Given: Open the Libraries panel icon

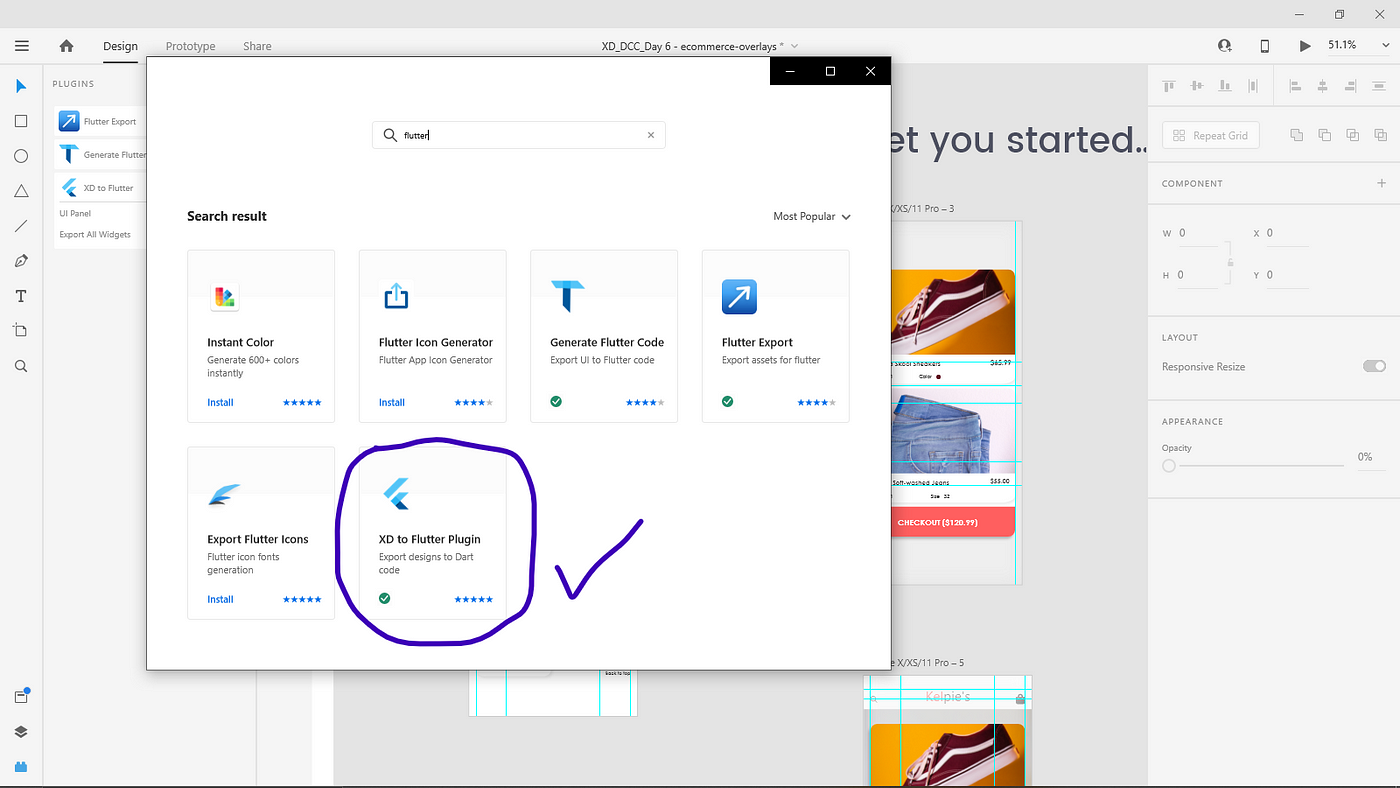Looking at the screenshot, I should 21,696.
